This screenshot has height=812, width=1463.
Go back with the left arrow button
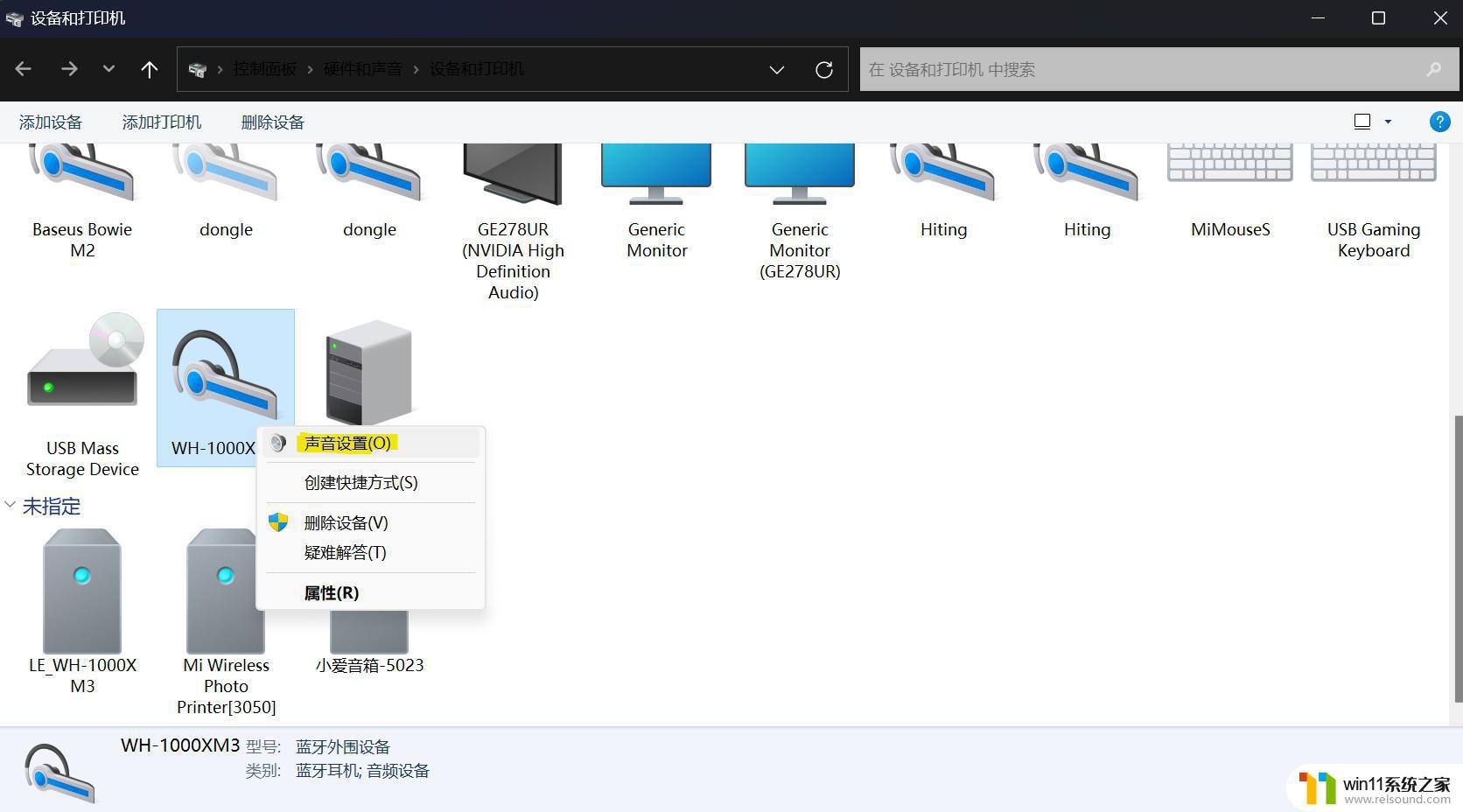click(x=24, y=69)
